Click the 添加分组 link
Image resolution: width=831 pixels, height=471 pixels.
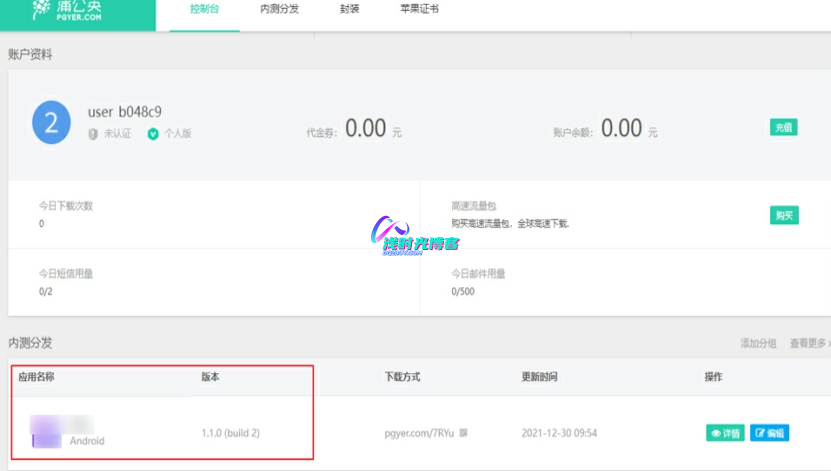(758, 343)
